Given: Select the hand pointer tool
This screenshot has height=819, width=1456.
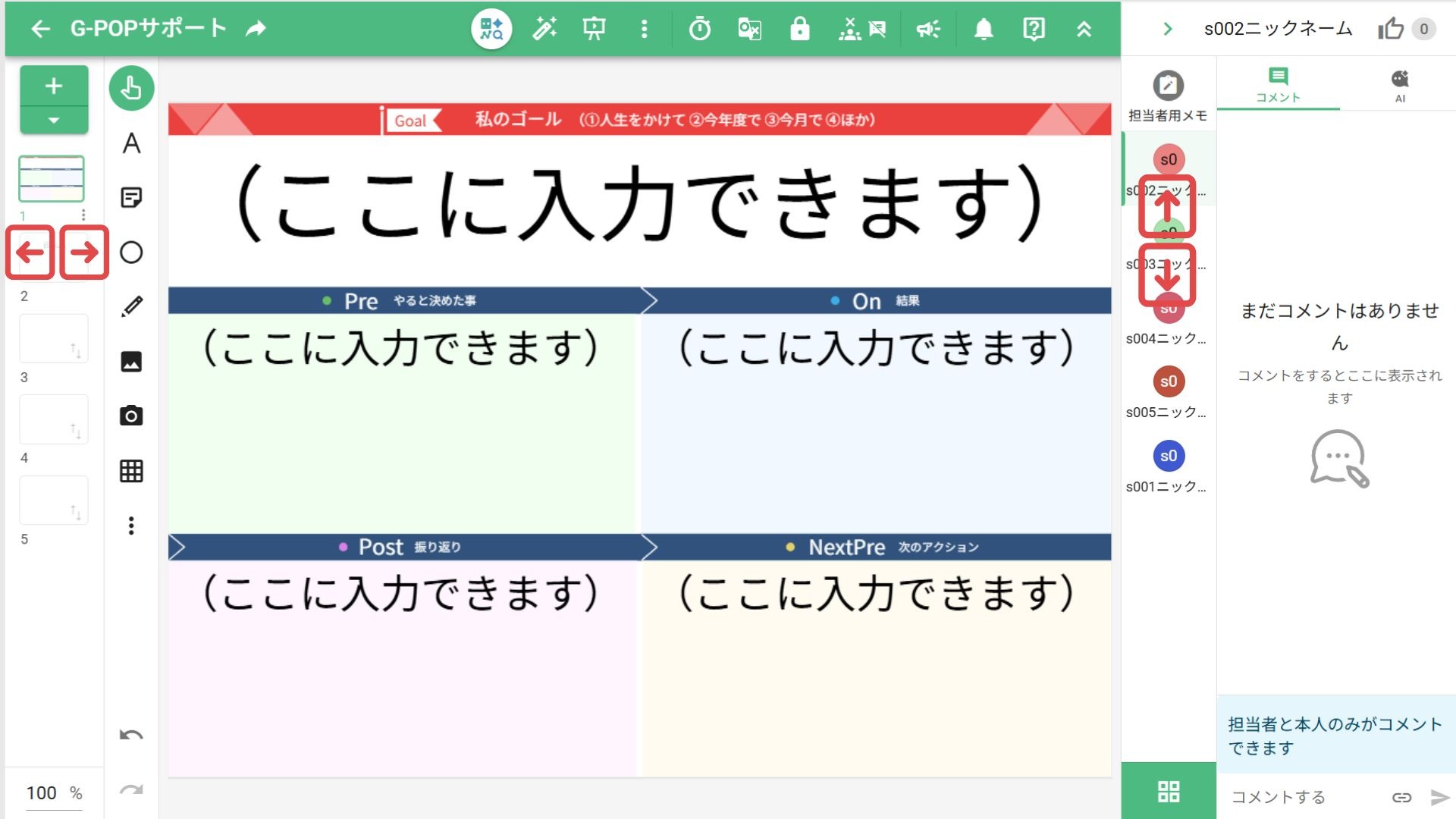Looking at the screenshot, I should point(131,88).
